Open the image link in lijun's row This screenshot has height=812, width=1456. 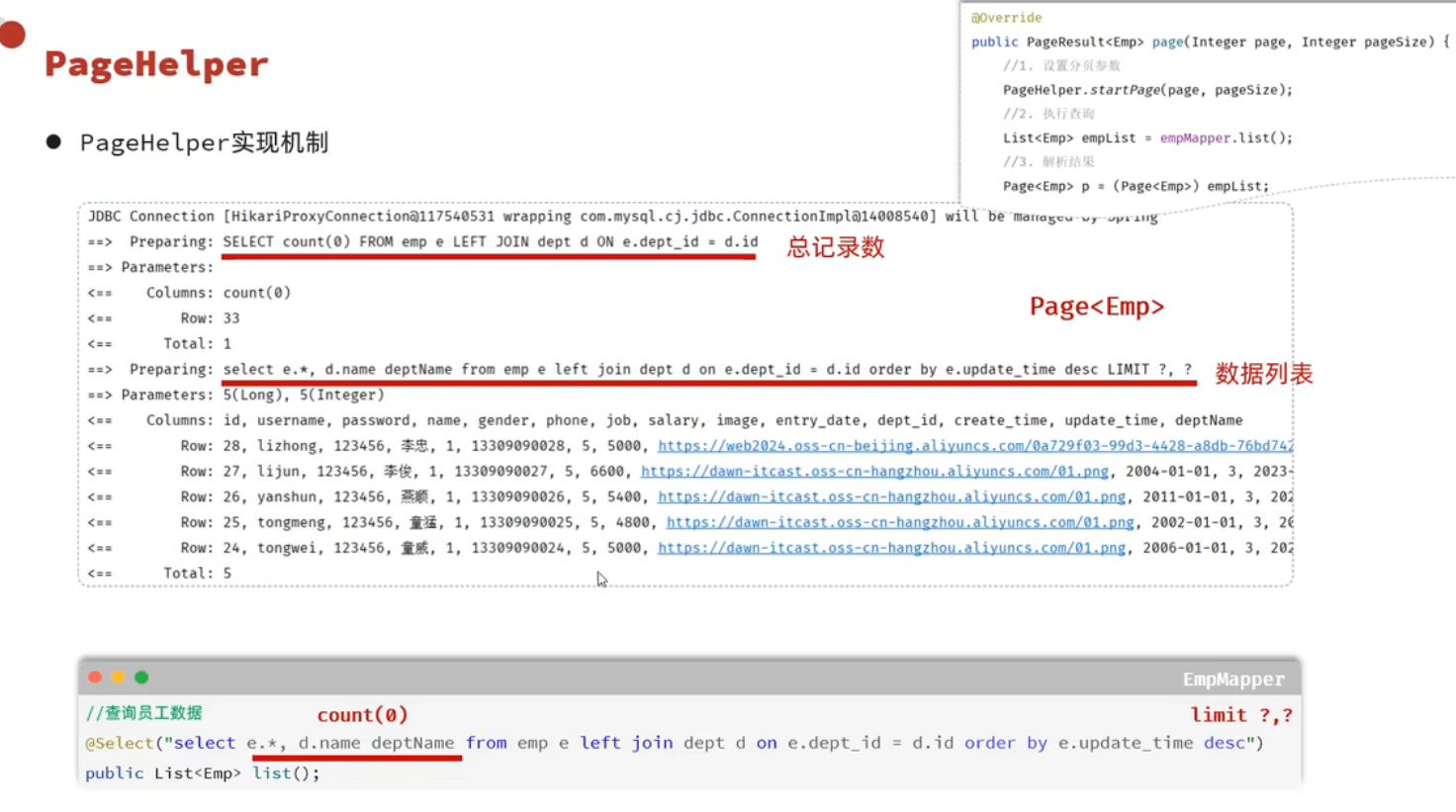click(874, 472)
